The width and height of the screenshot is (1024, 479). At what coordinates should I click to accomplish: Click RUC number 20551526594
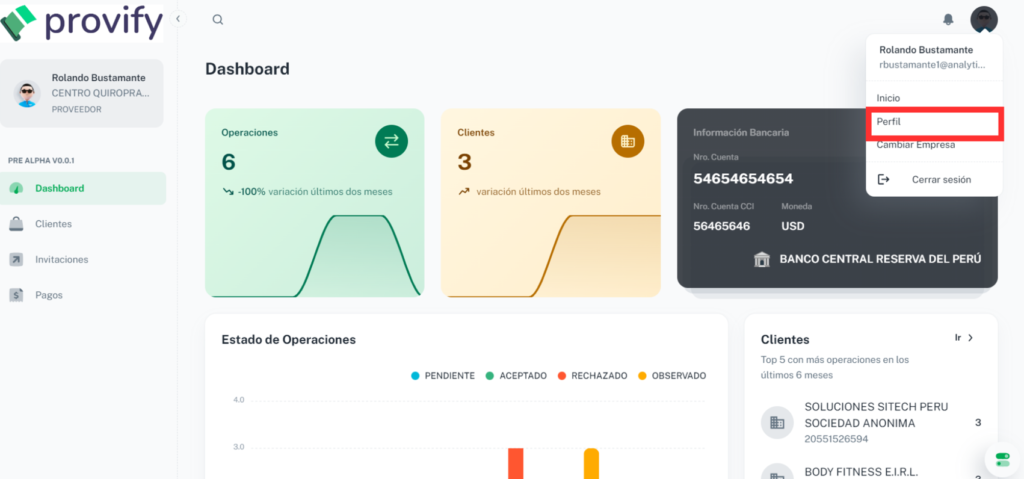pos(837,439)
